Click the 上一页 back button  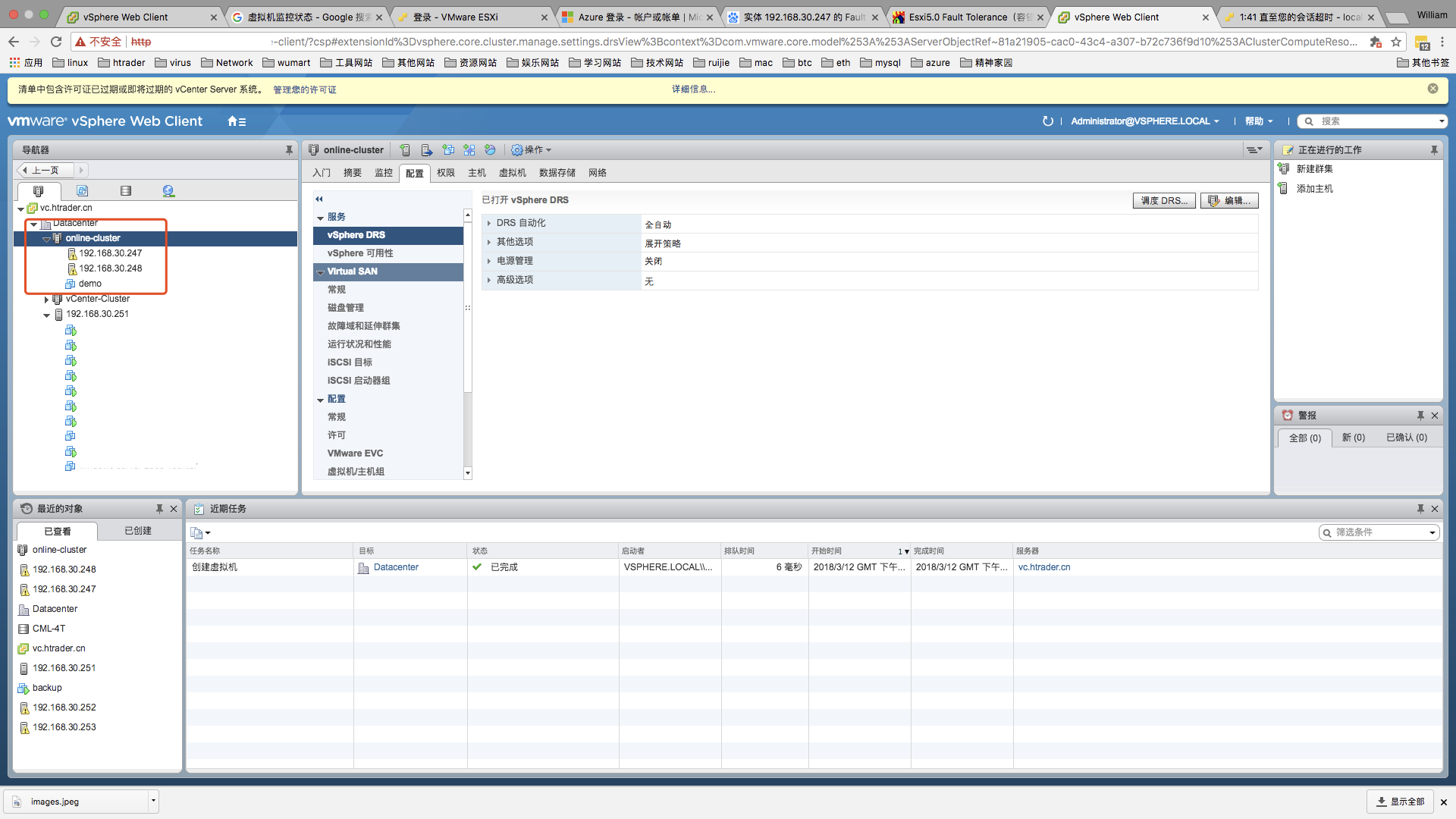click(x=45, y=170)
